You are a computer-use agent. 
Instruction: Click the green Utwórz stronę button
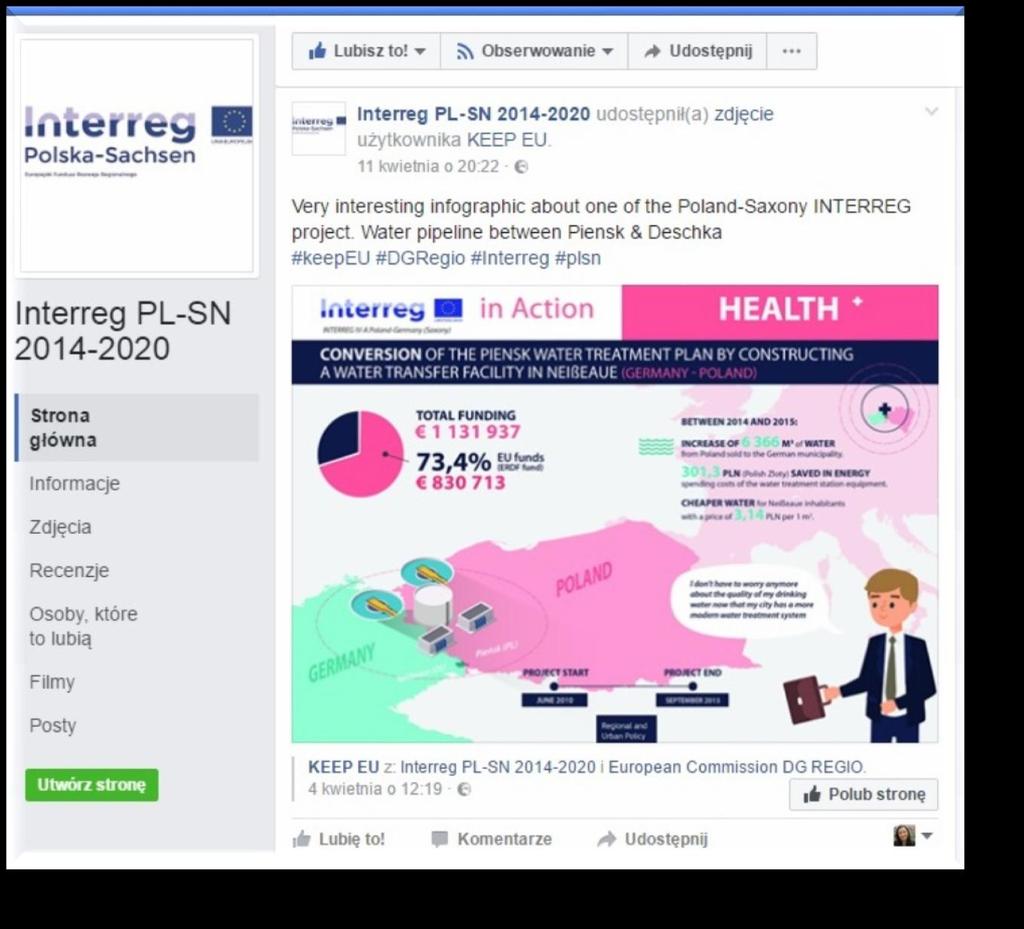coord(91,785)
